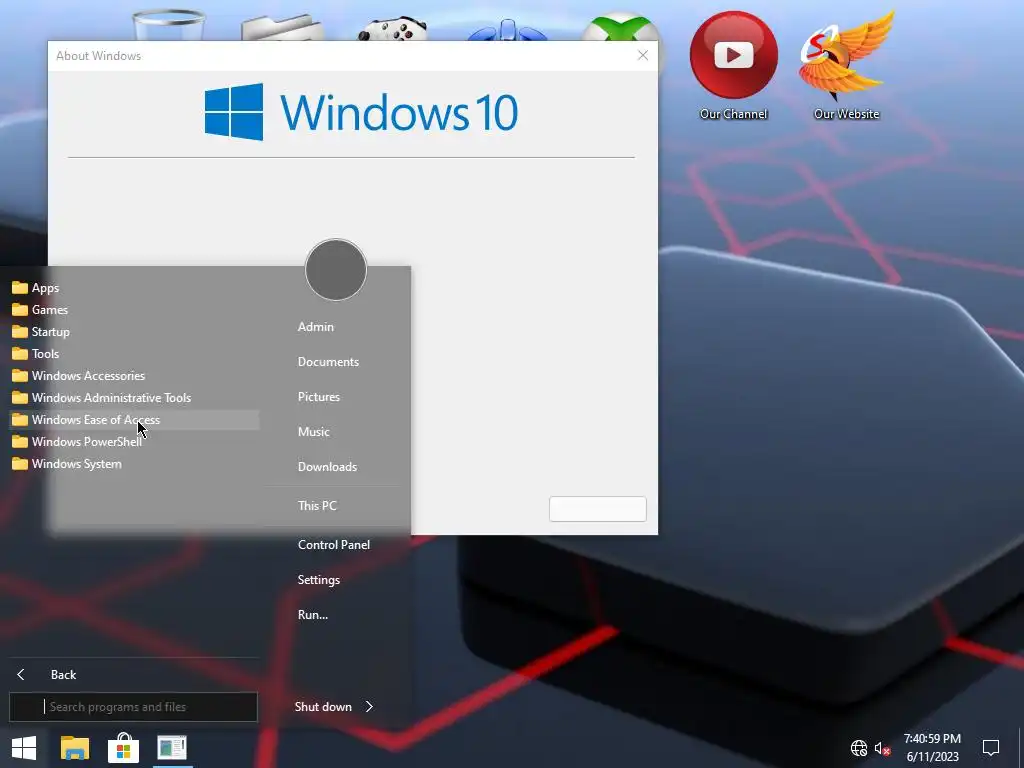Screen dimensions: 1024x768
Task: Click the muted volume tray icon
Action: pyautogui.click(x=882, y=748)
